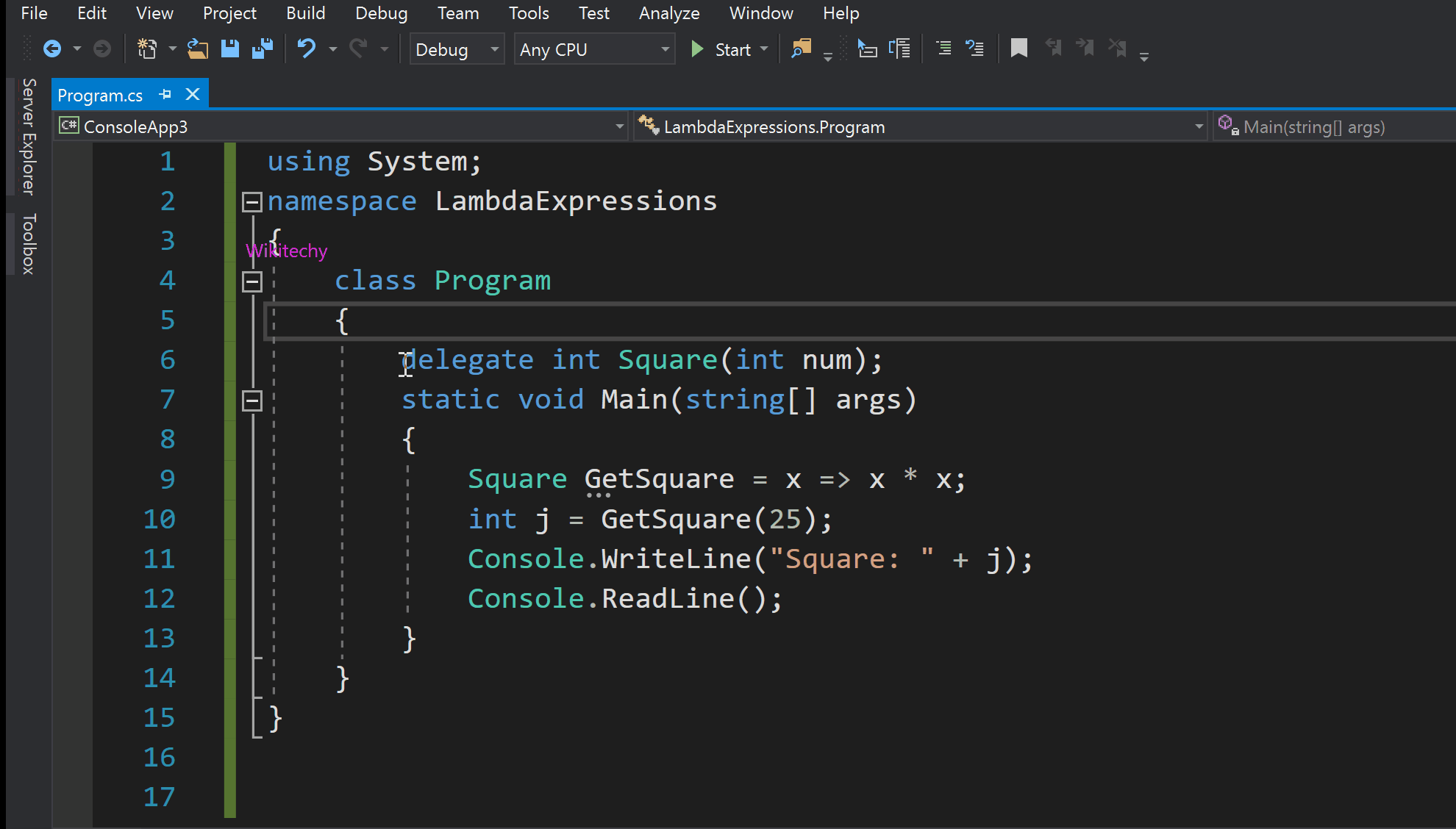Image resolution: width=1456 pixels, height=829 pixels.
Task: Collapse the Main method body
Action: tap(251, 401)
